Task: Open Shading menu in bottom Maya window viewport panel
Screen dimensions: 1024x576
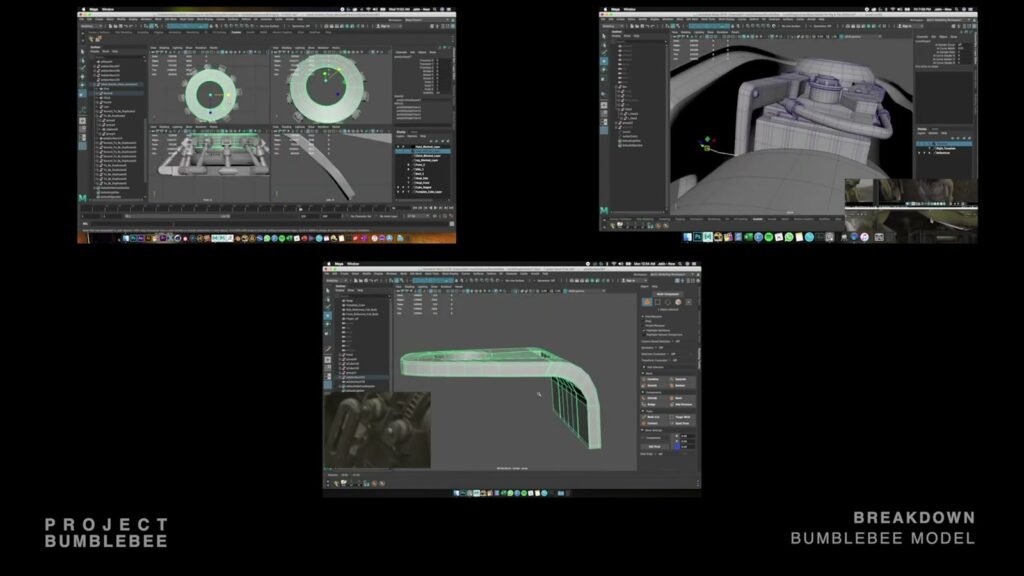Action: pyautogui.click(x=409, y=287)
